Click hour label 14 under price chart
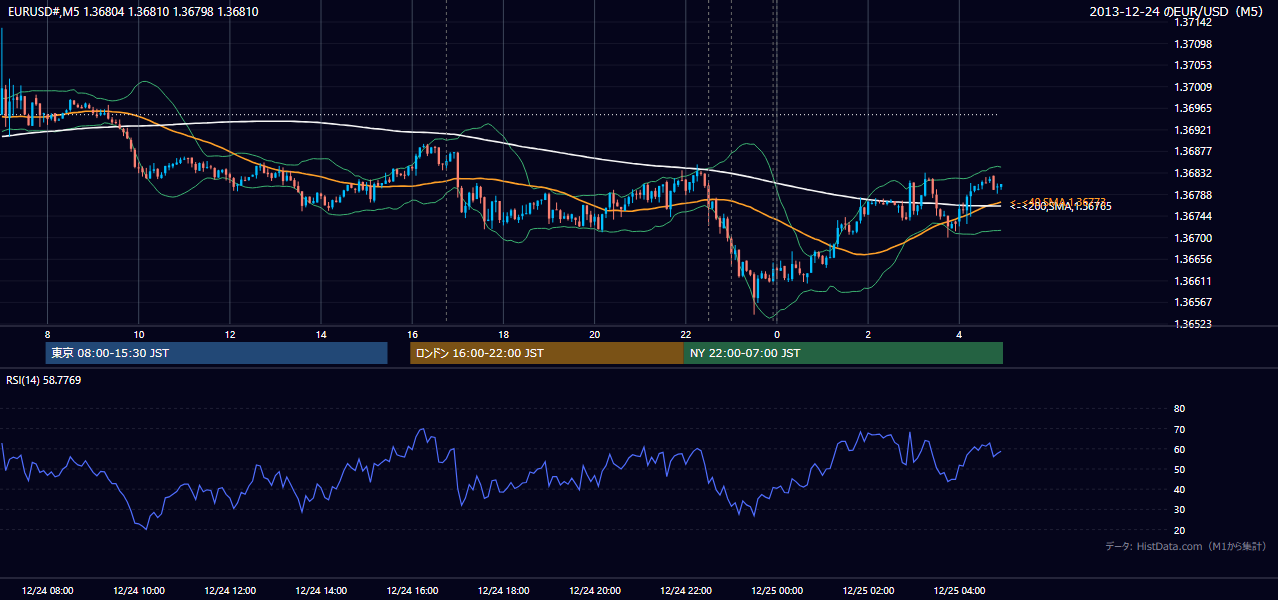The height and width of the screenshot is (600, 1278). click(321, 334)
